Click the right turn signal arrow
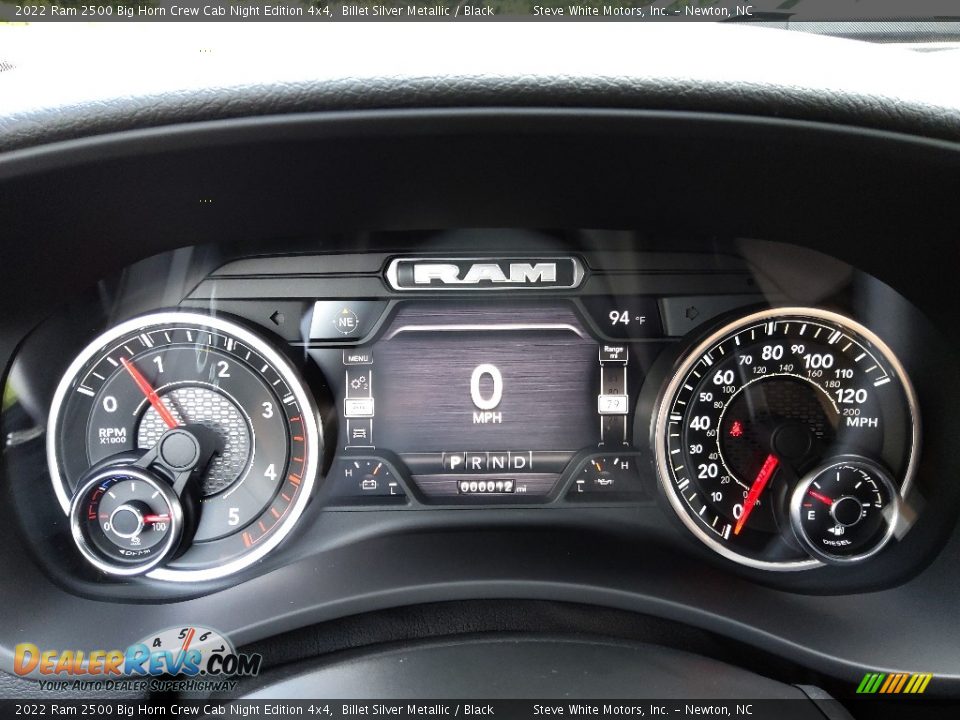This screenshot has width=960, height=720. pos(692,313)
